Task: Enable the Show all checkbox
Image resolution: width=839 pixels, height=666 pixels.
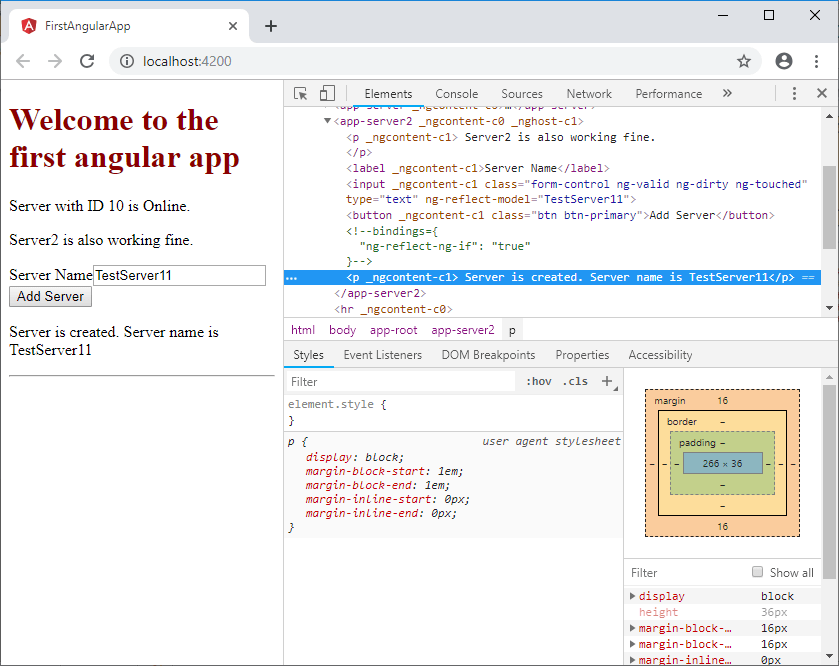Action: (757, 572)
